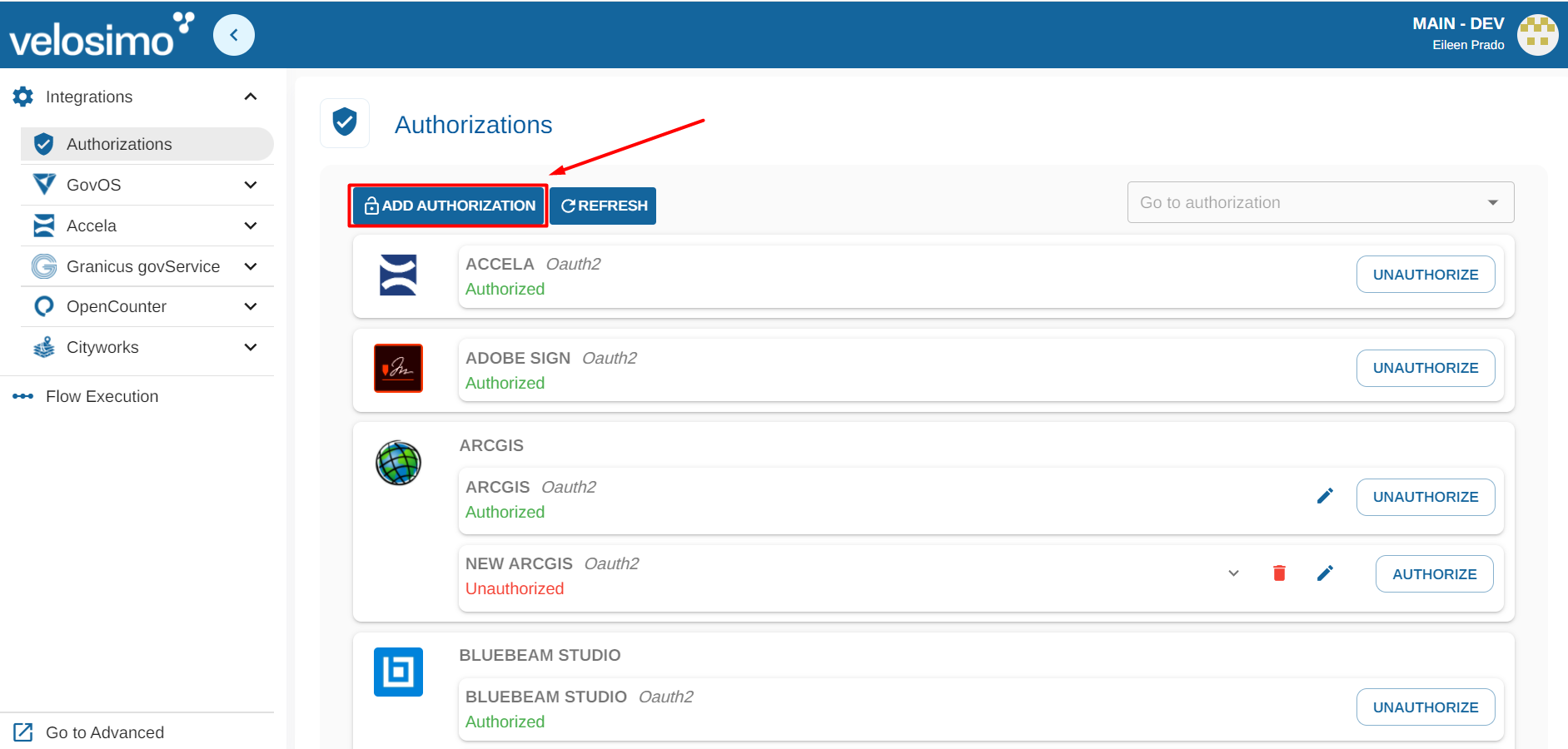Collapse the Integrations menu section
The height and width of the screenshot is (749, 1568).
[x=251, y=97]
